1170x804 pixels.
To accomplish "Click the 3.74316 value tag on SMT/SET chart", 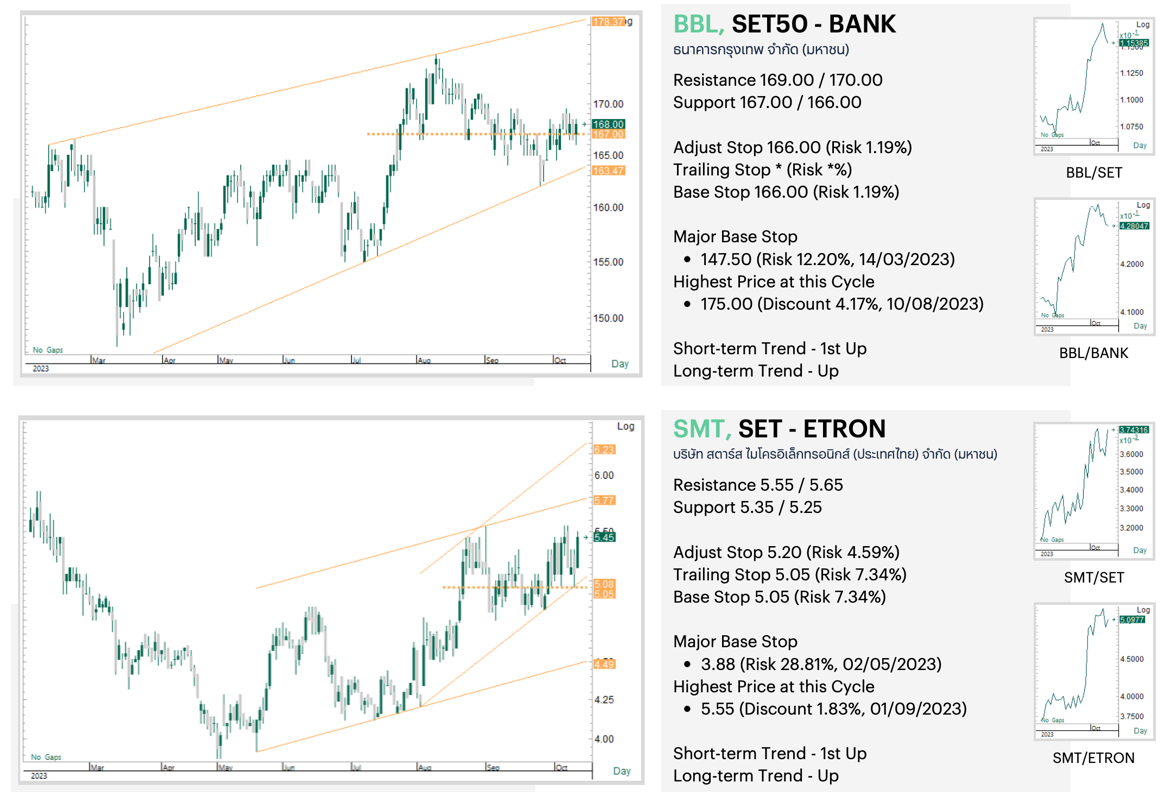I will pyautogui.click(x=1133, y=429).
